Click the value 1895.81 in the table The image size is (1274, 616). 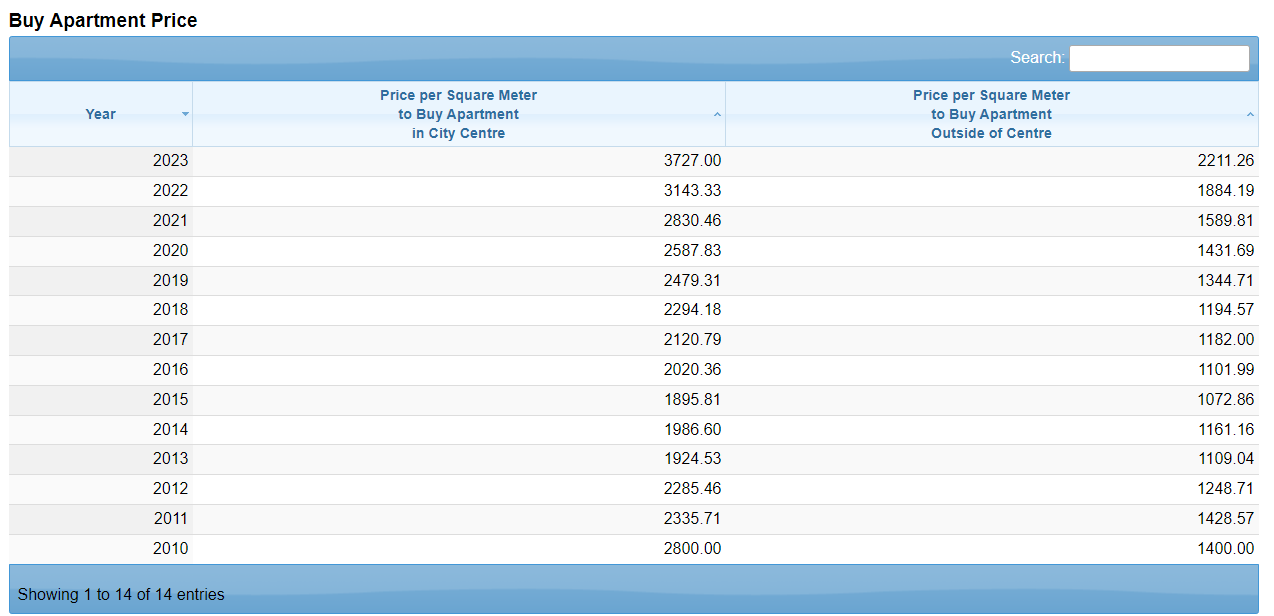tap(692, 400)
